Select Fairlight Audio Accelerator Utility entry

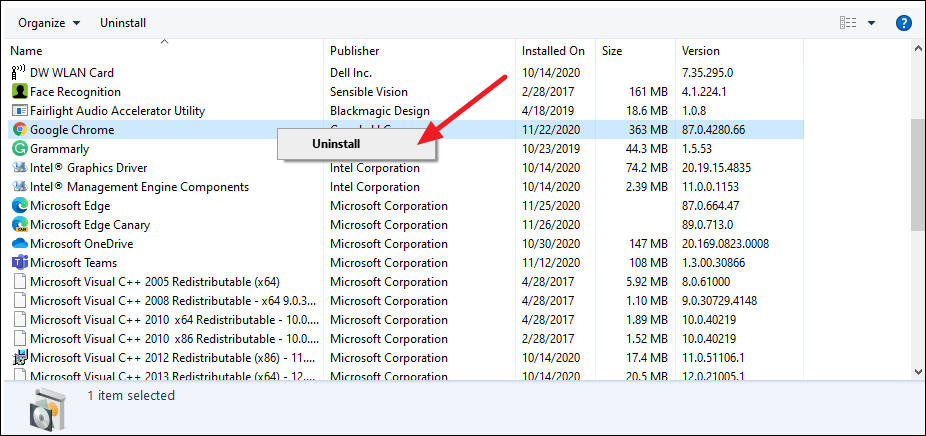[x=405, y=110]
